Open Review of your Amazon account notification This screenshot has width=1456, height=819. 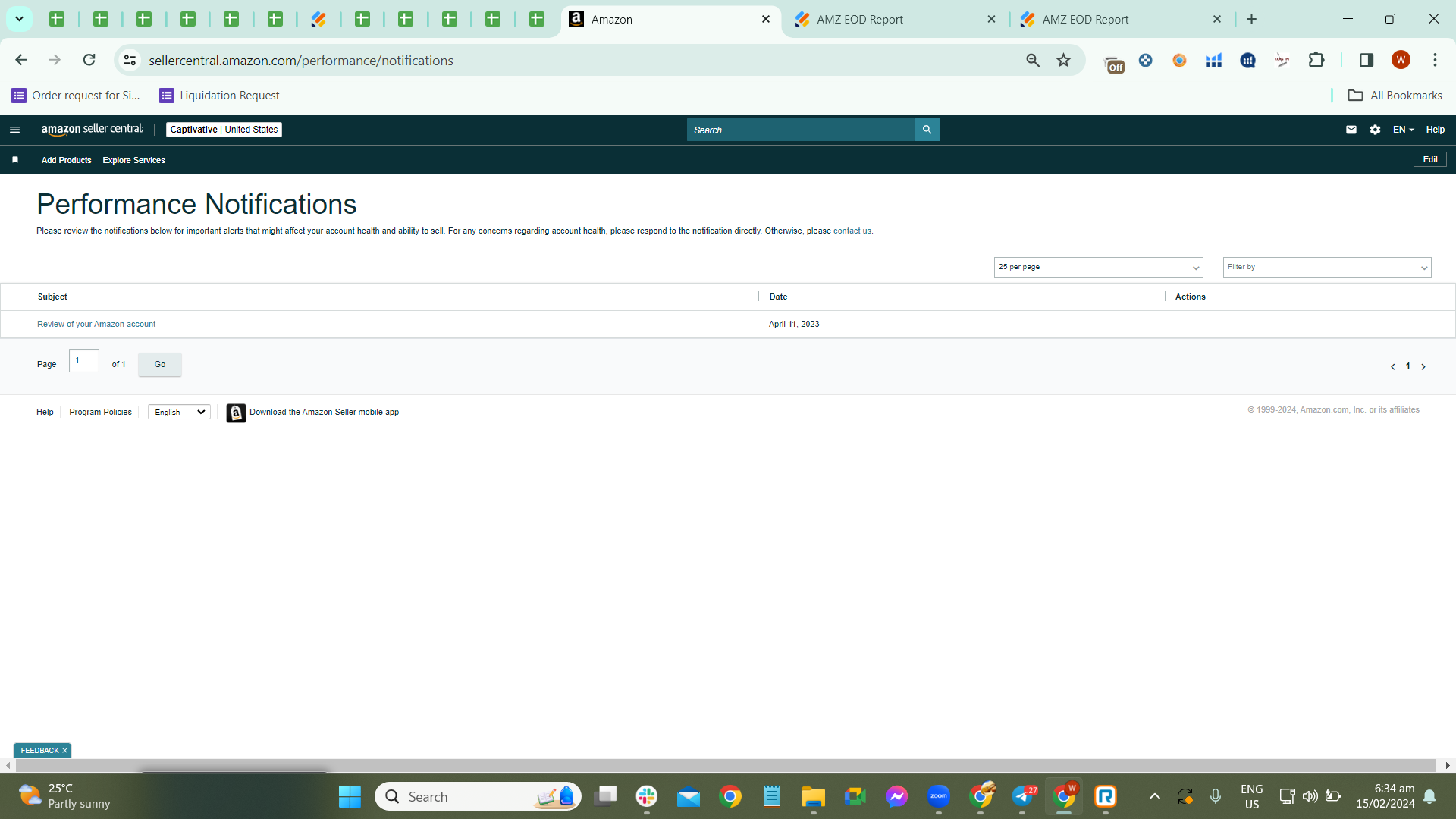(x=96, y=325)
